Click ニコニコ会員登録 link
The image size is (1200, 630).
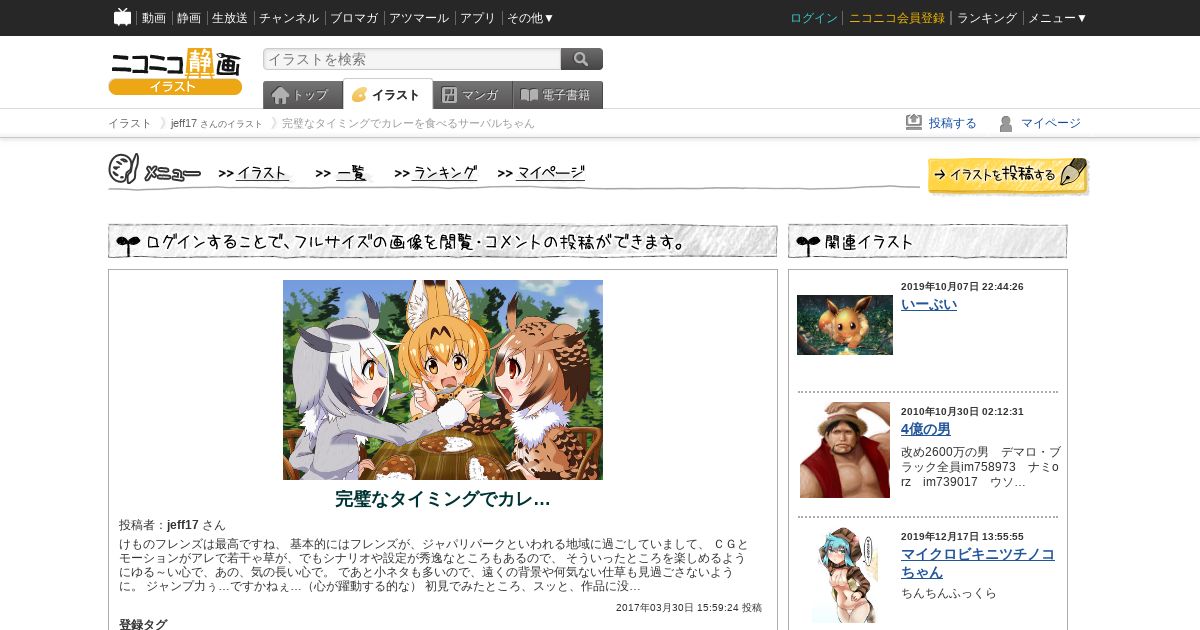click(x=897, y=18)
